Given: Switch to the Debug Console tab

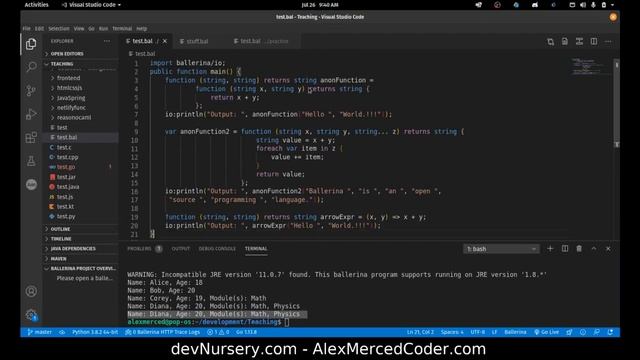Looking at the screenshot, I should pos(217,249).
